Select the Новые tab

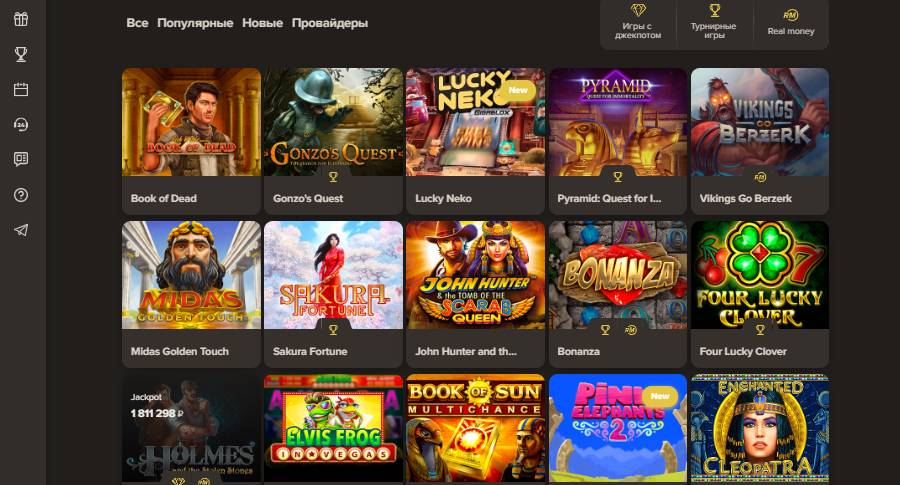click(262, 23)
